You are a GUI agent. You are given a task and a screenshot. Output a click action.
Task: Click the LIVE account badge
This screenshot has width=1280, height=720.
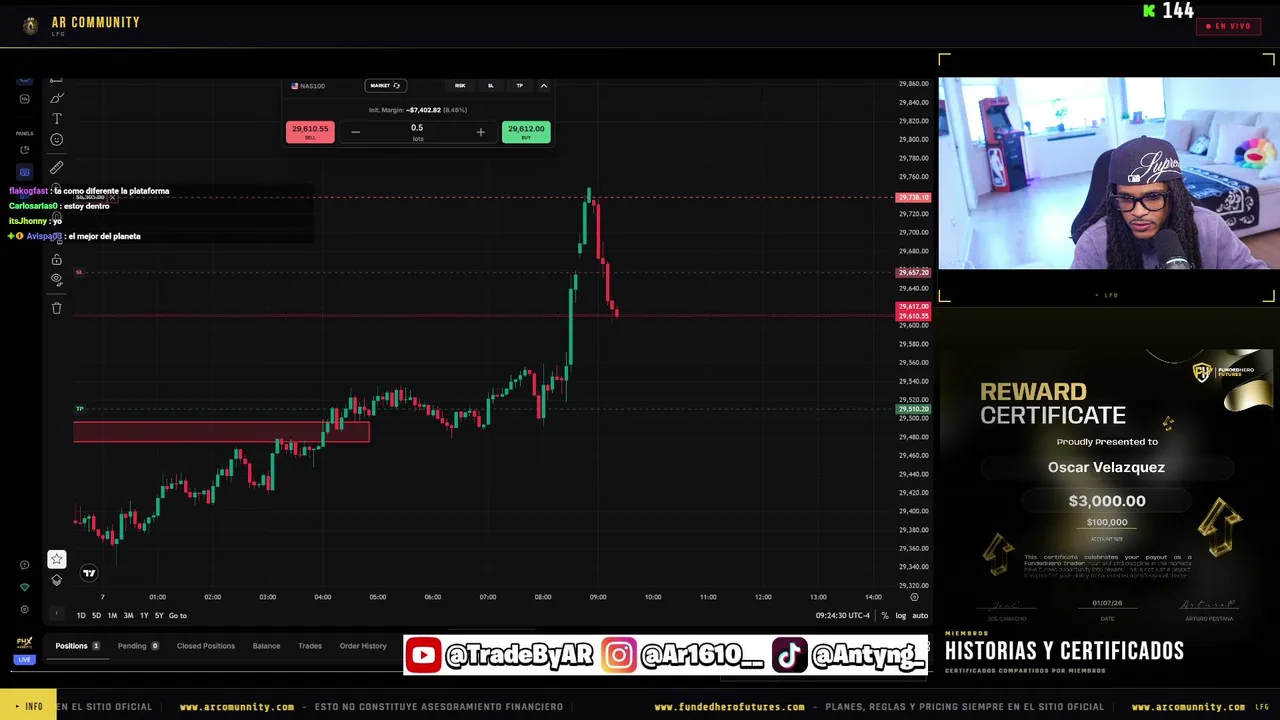(25, 660)
